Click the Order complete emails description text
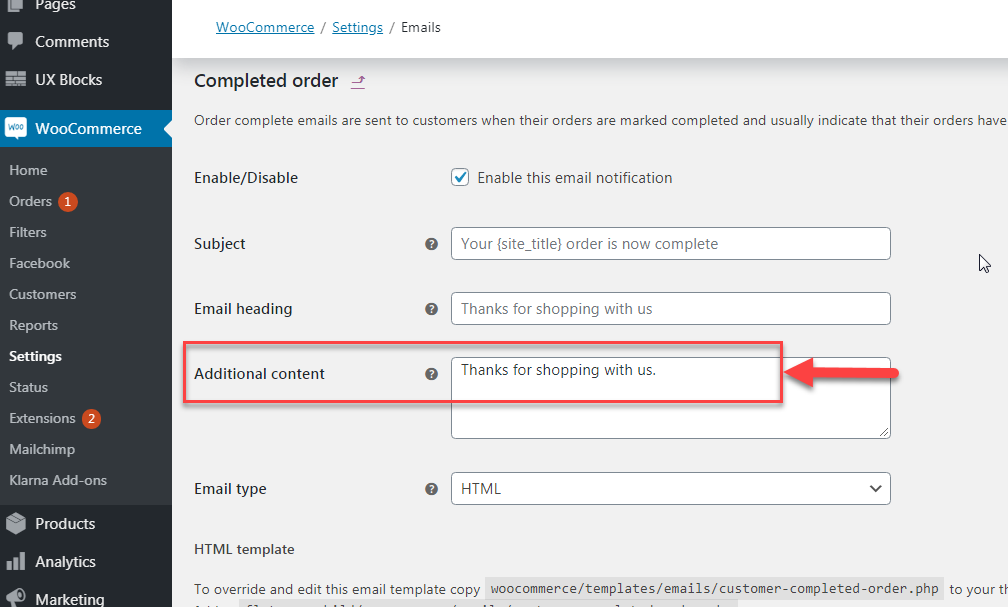 601,121
